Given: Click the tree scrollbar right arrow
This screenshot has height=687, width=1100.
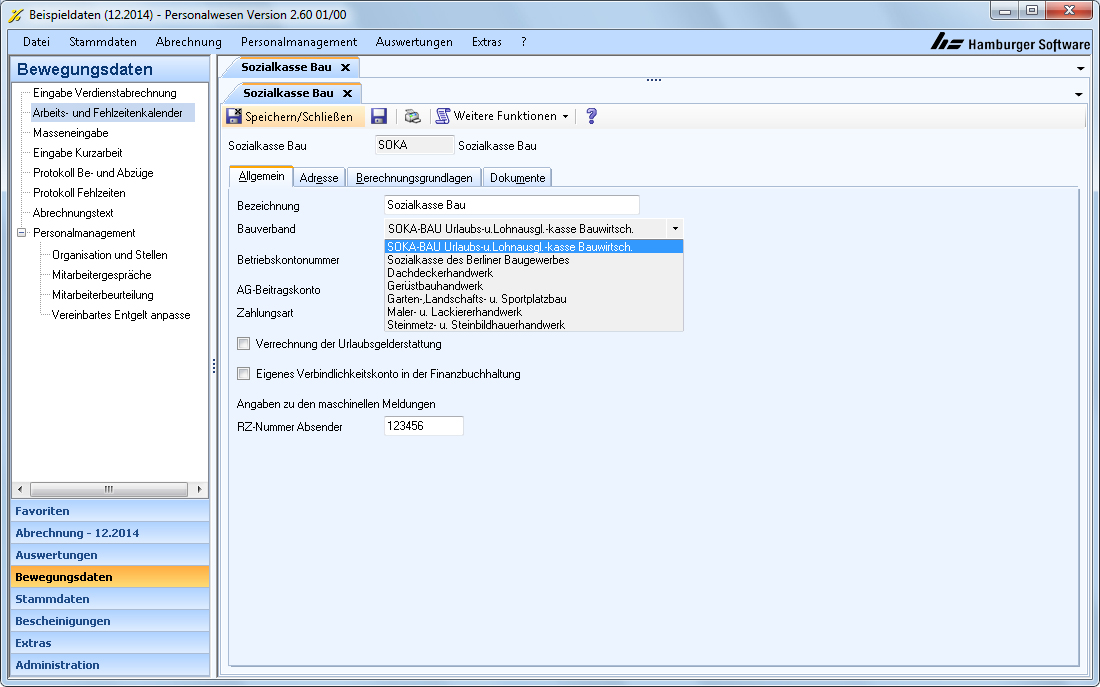Looking at the screenshot, I should (x=199, y=489).
